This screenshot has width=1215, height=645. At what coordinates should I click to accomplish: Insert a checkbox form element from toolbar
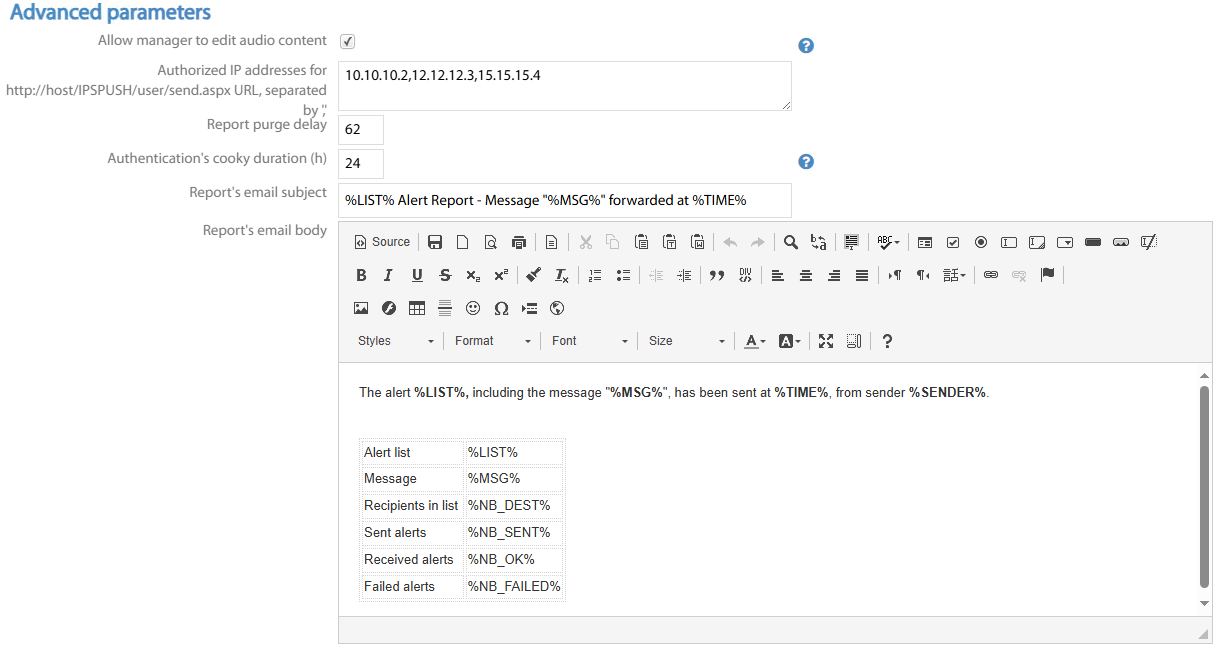(x=953, y=242)
